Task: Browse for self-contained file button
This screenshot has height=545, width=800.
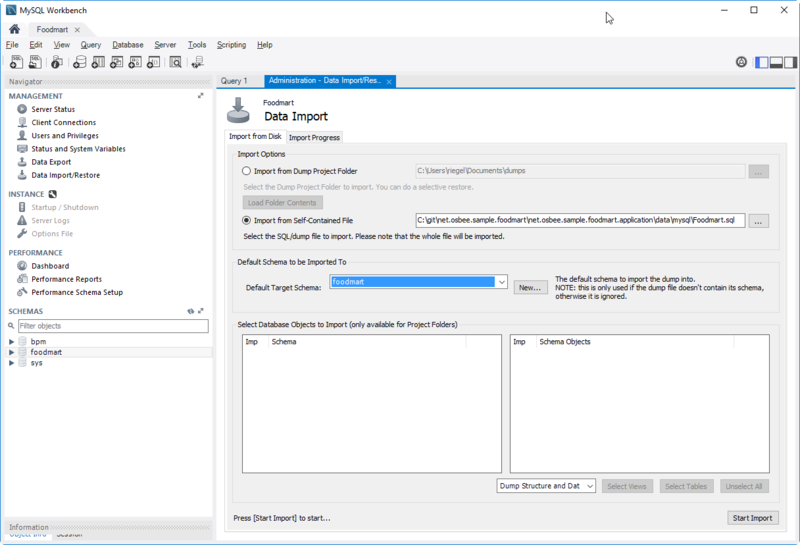Action: 759,221
